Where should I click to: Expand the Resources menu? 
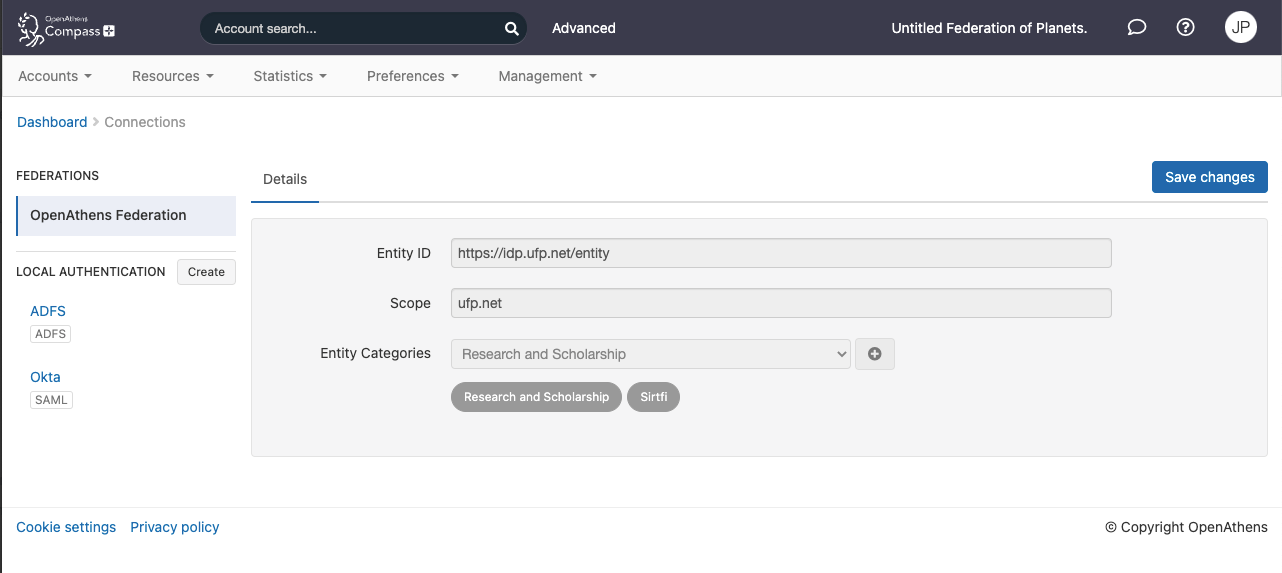[x=172, y=76]
